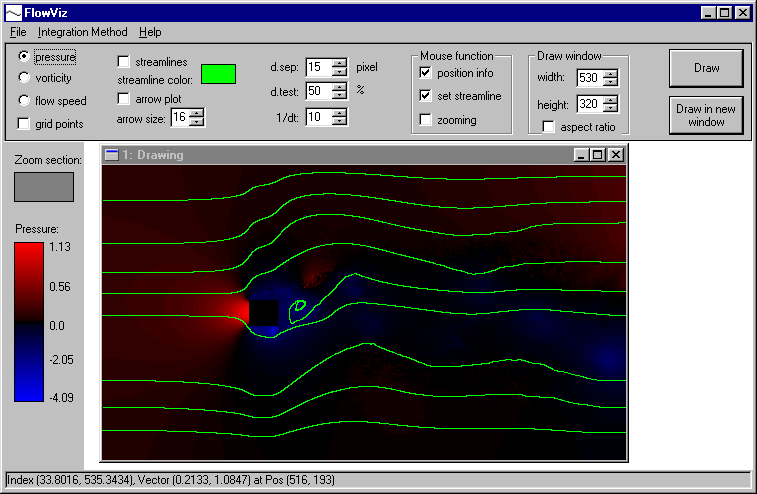The height and width of the screenshot is (494, 757).
Task: Minimize the Drawing child window
Action: 582,155
